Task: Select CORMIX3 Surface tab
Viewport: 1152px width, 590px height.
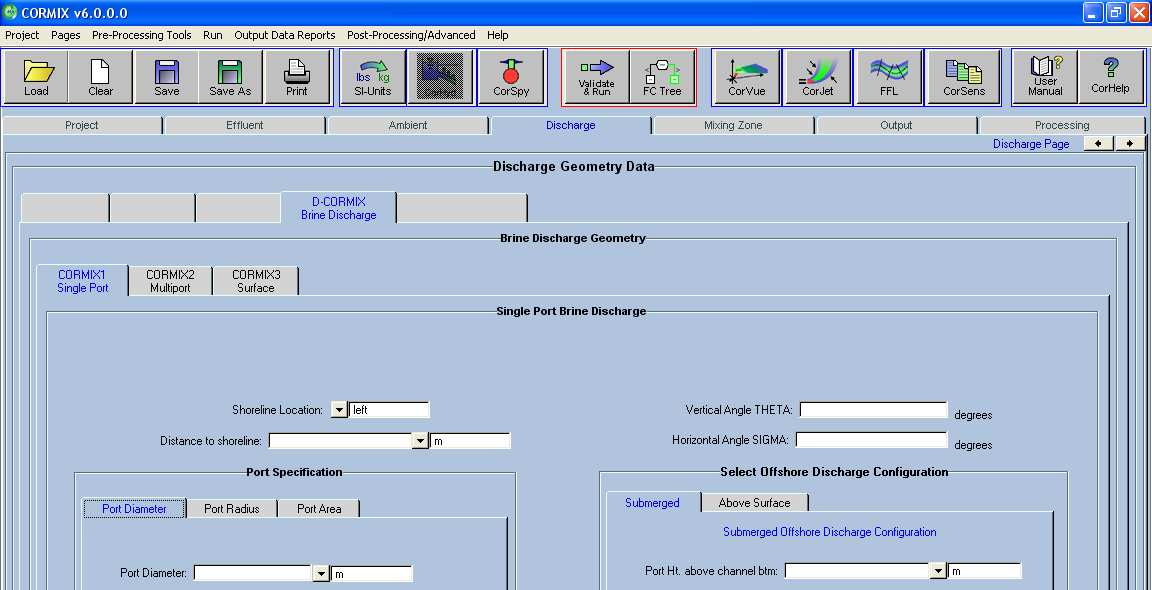Action: (x=256, y=281)
